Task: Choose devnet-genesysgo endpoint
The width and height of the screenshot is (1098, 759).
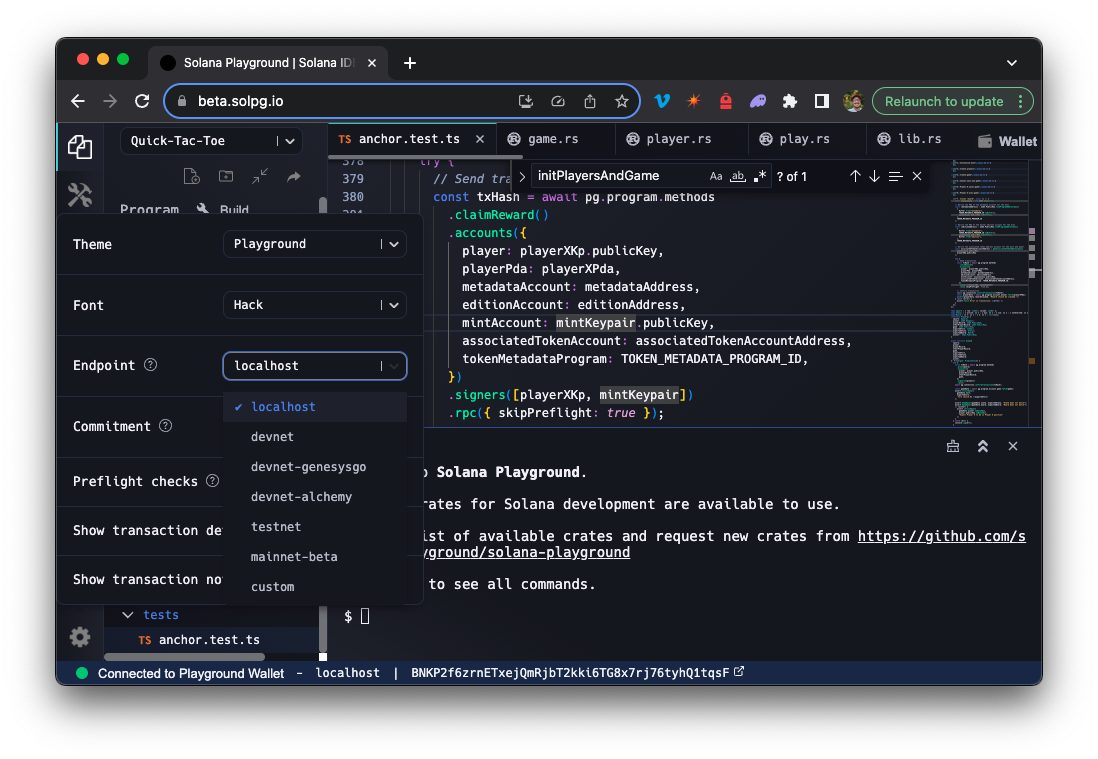Action: click(315, 467)
